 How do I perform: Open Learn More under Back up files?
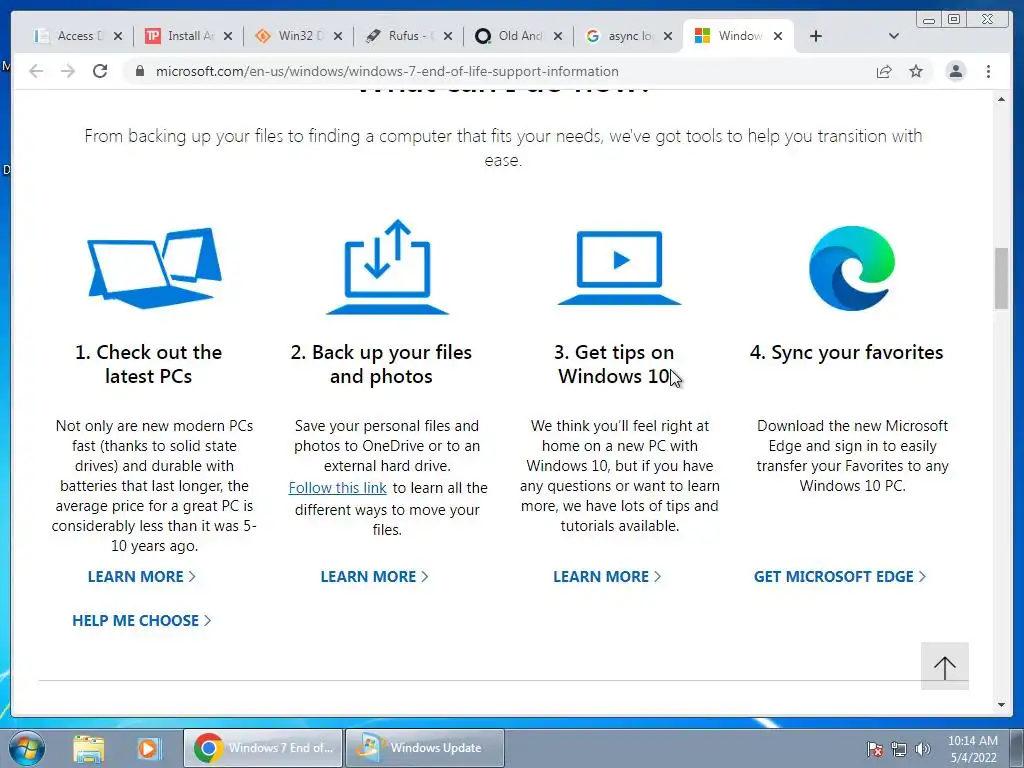[374, 577]
